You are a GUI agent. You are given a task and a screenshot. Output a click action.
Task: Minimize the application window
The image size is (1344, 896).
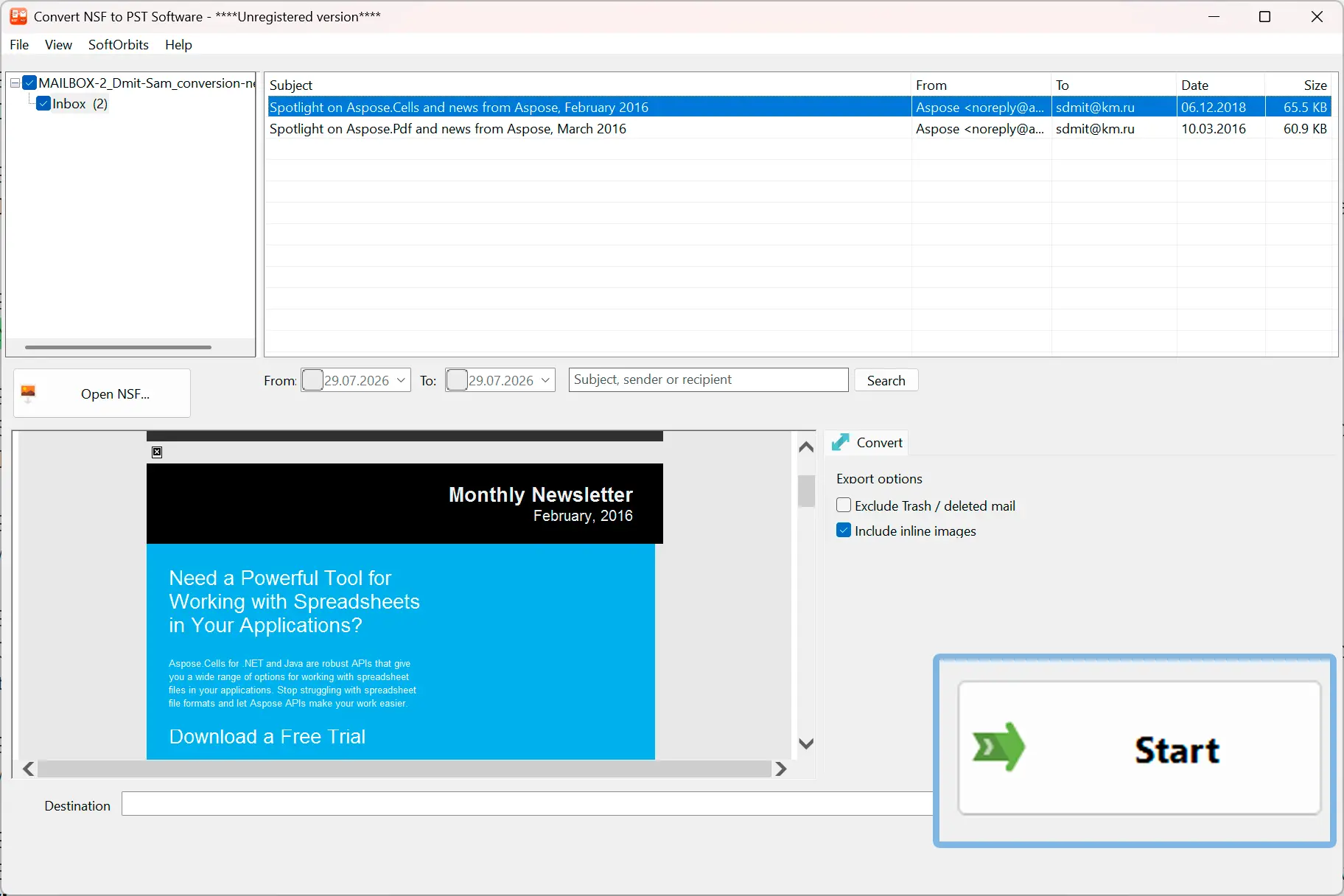click(x=1214, y=16)
